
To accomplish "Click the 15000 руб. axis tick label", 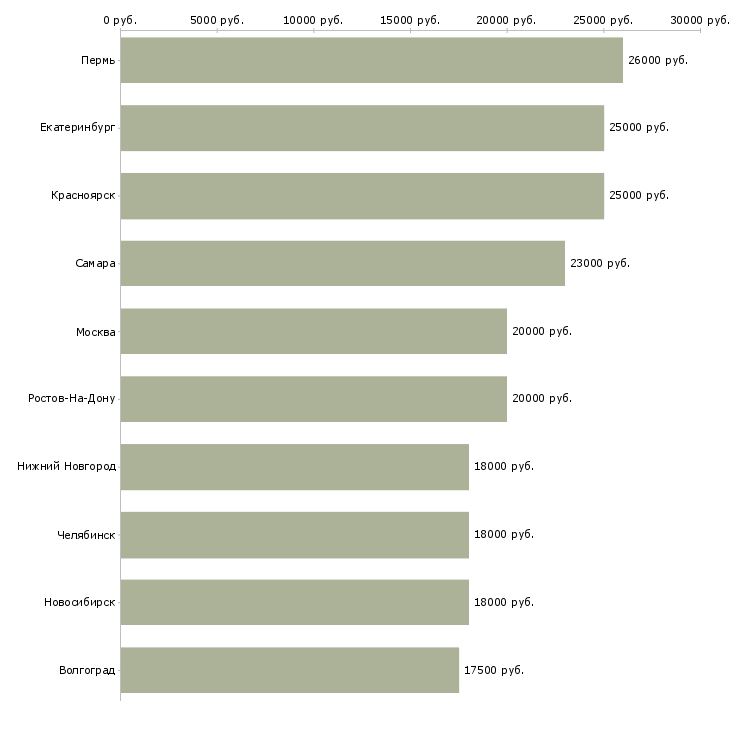I will point(410,20).
